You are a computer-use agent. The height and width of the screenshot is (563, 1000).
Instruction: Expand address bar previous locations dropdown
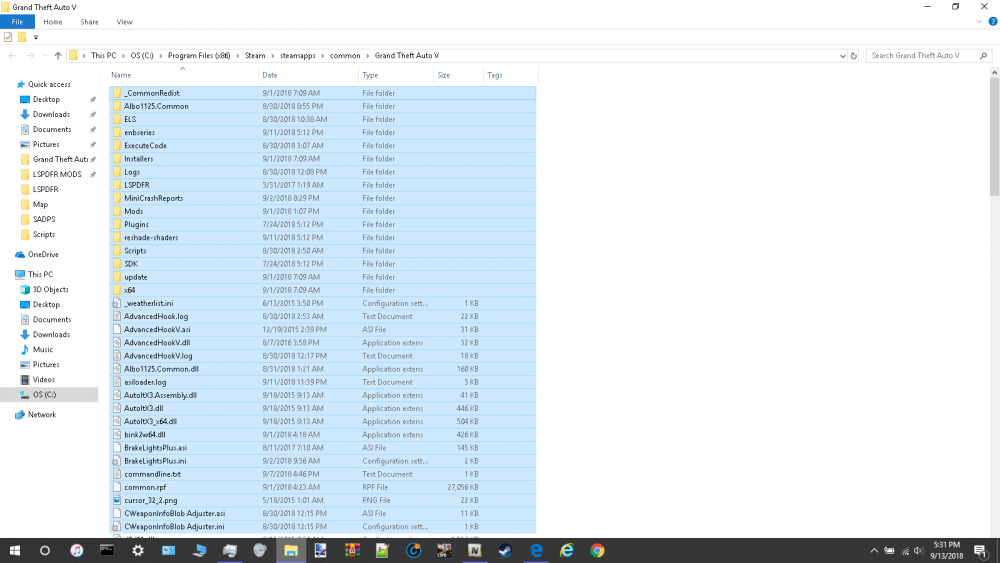point(842,55)
